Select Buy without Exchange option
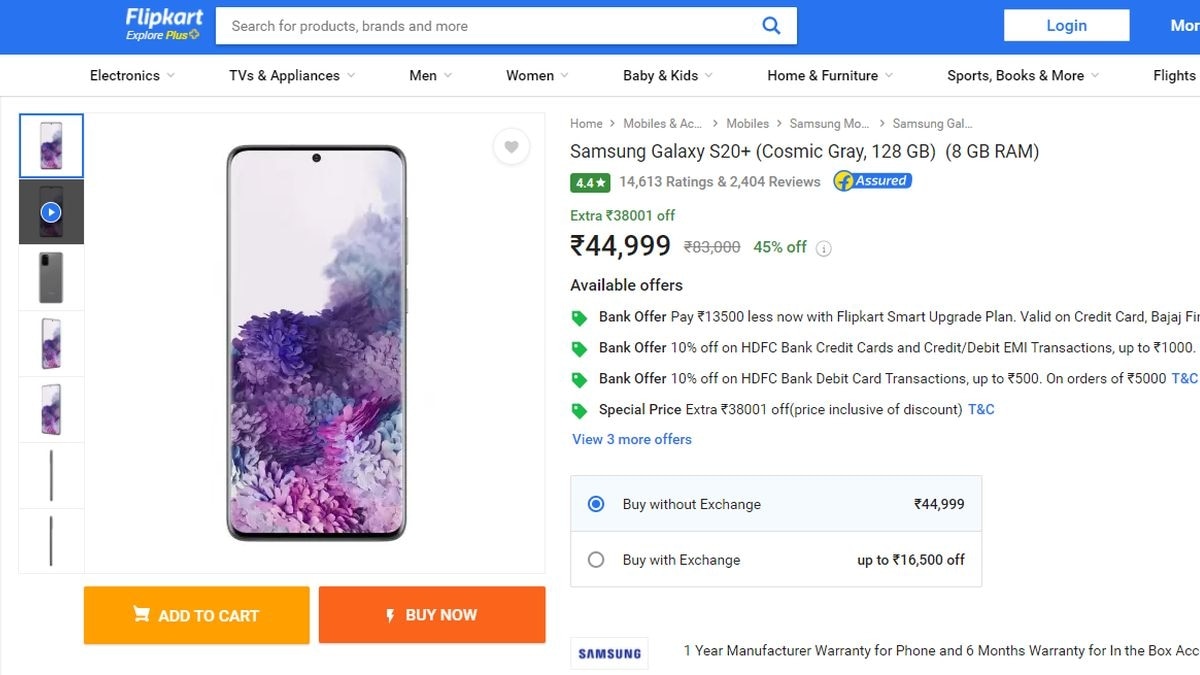The width and height of the screenshot is (1200, 675). tap(596, 504)
